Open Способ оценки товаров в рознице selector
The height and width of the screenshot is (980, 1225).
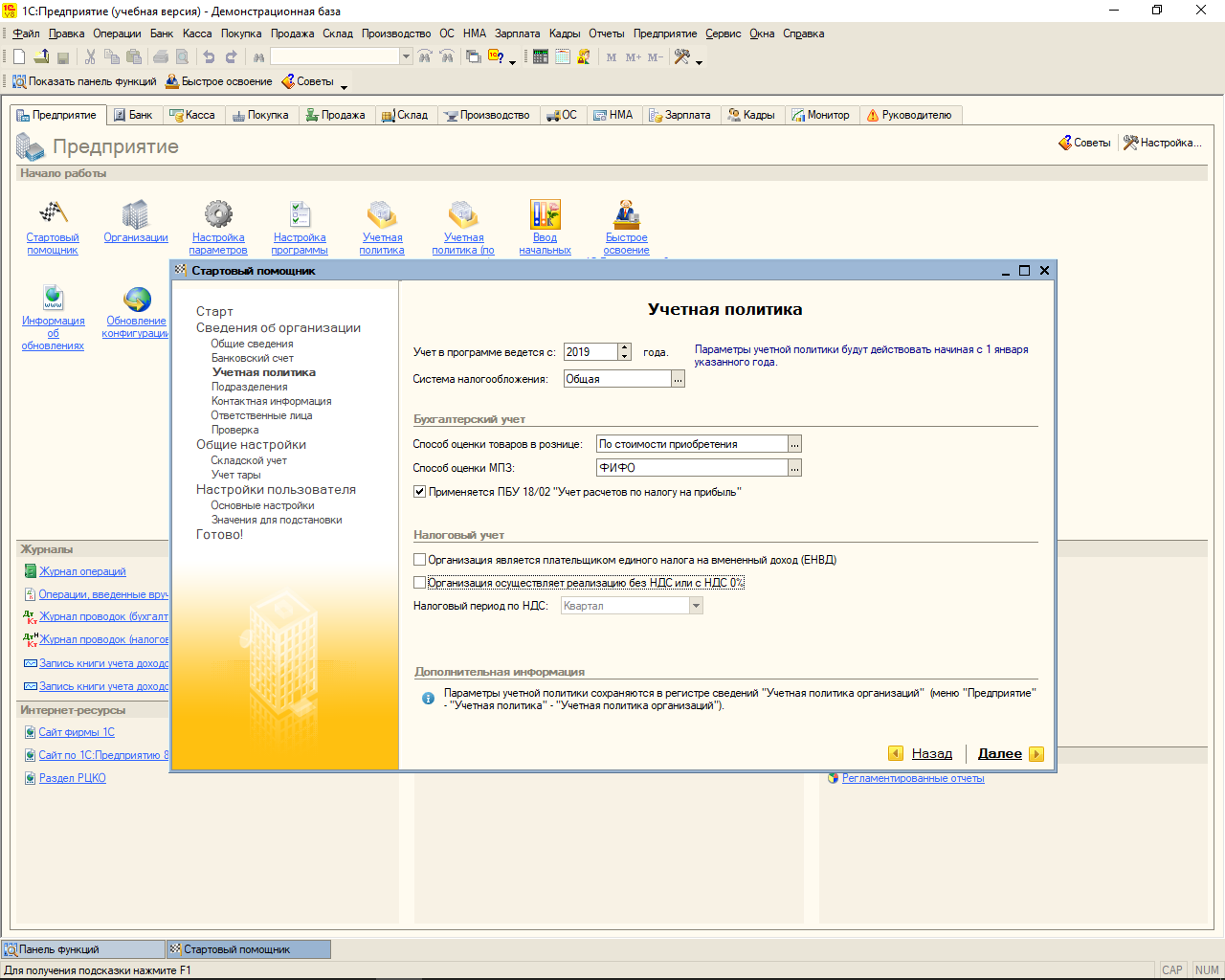point(795,444)
